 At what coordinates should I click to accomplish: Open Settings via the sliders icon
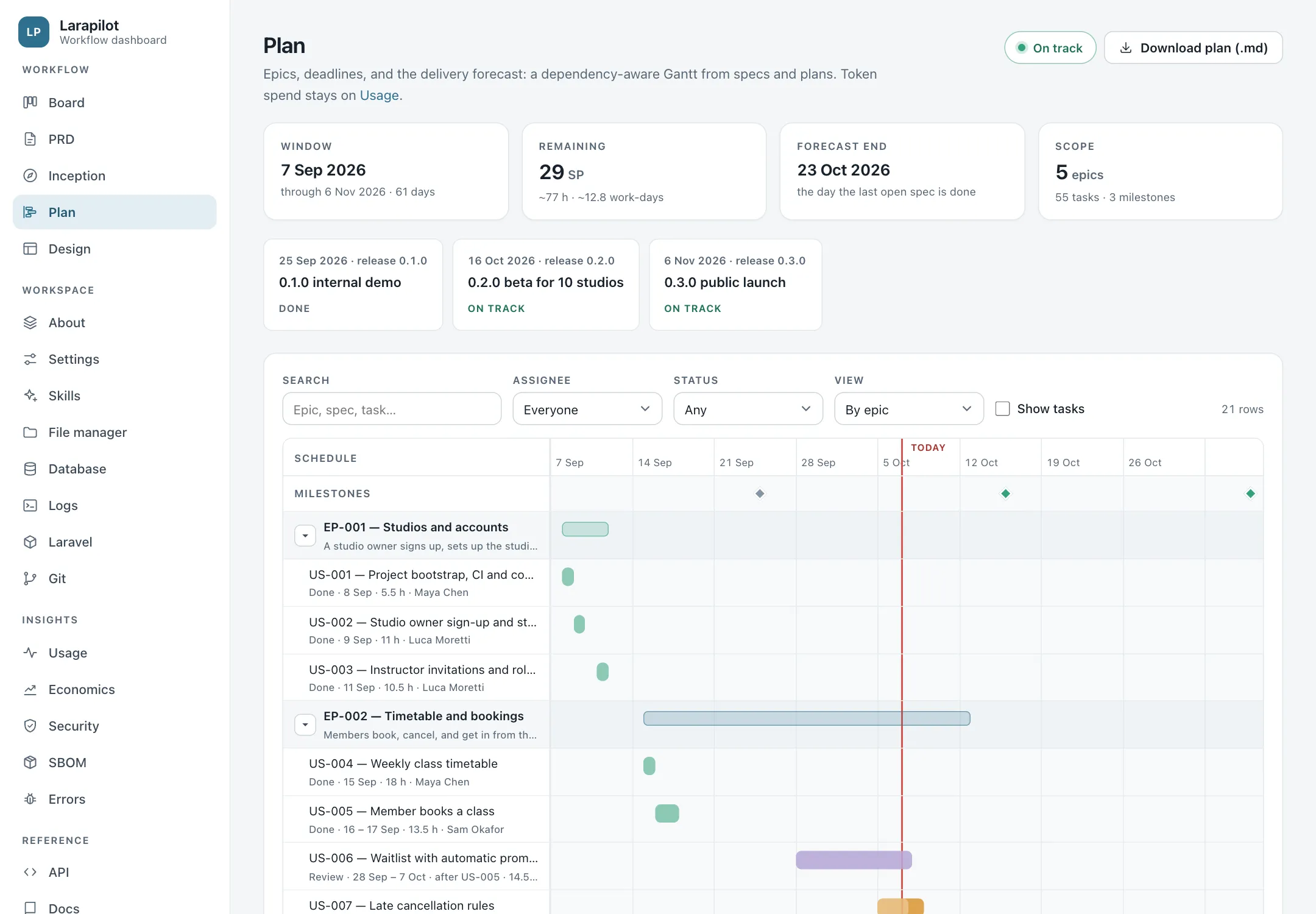30,359
